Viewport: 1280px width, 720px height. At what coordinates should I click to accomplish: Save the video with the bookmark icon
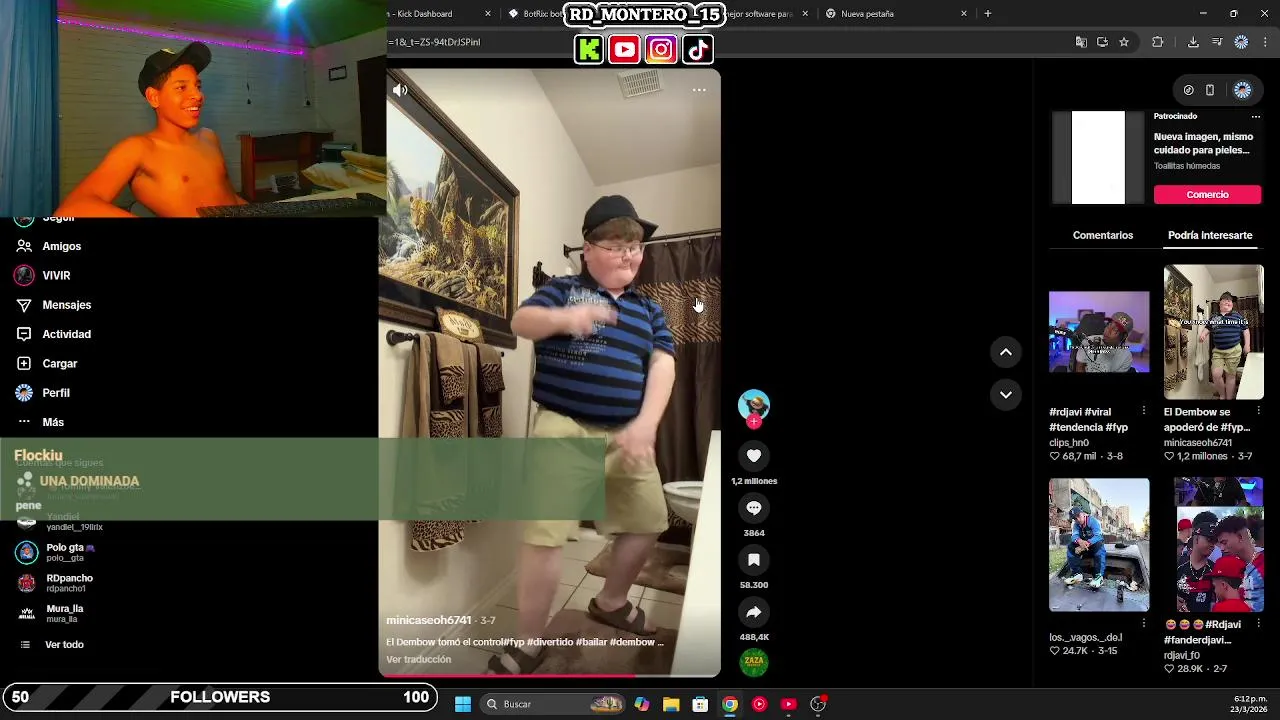coord(754,560)
